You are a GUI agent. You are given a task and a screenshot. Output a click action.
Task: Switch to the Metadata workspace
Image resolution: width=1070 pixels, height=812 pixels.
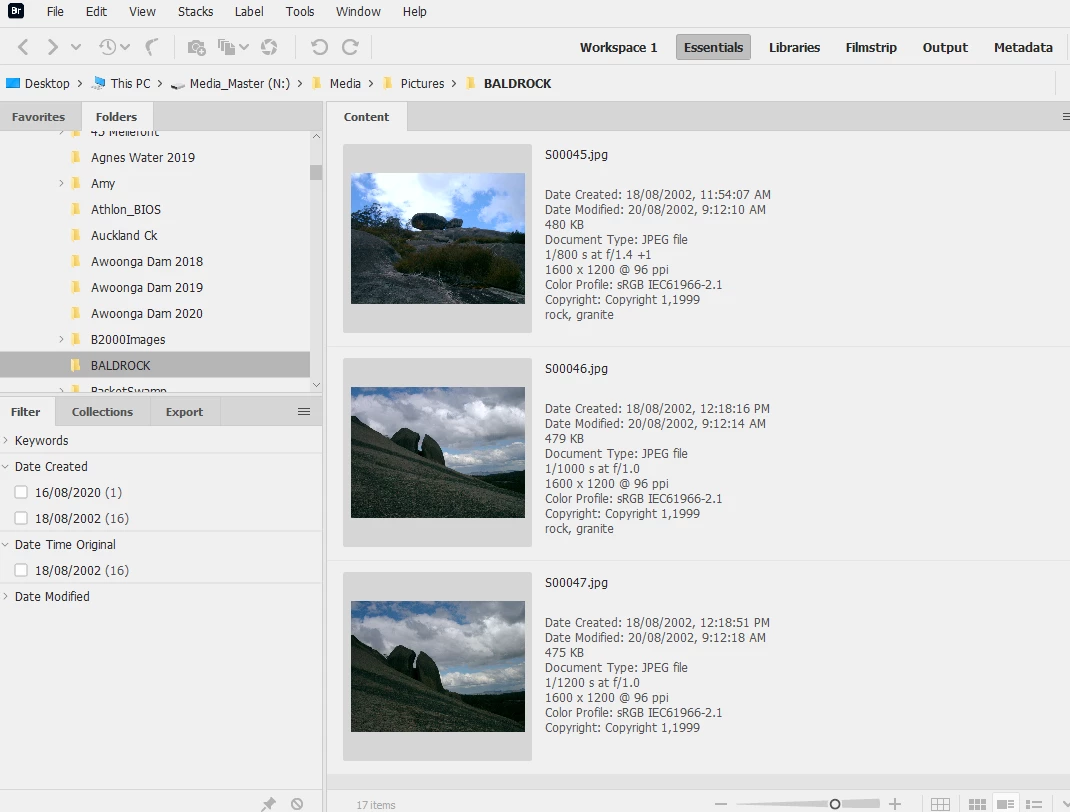tap(1023, 47)
